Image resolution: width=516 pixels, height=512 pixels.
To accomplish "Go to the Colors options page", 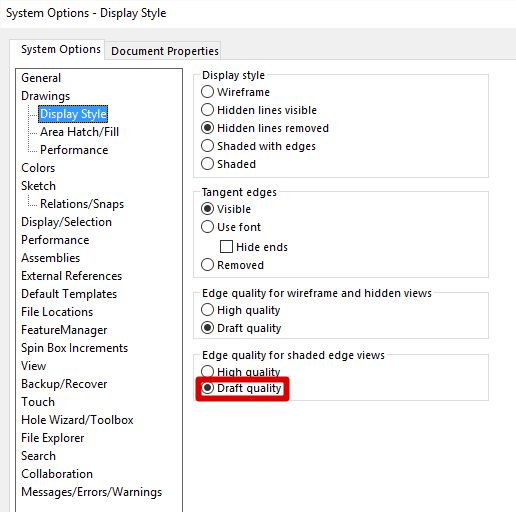I will pos(38,168).
